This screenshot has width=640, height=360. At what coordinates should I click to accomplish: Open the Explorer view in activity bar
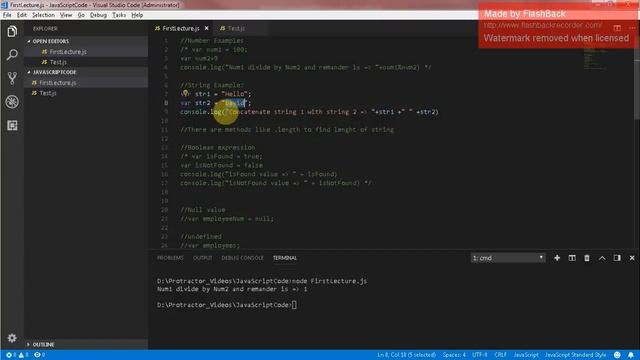click(12, 31)
